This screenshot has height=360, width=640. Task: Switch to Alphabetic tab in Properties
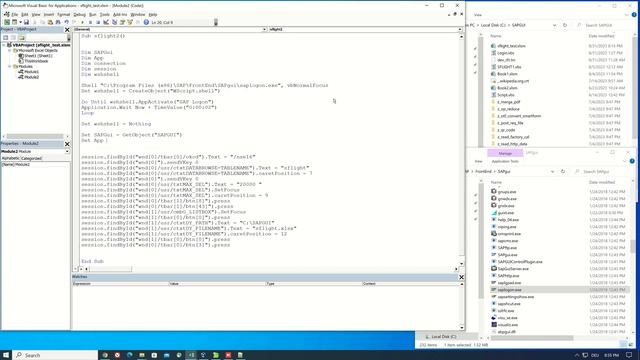click(x=10, y=158)
